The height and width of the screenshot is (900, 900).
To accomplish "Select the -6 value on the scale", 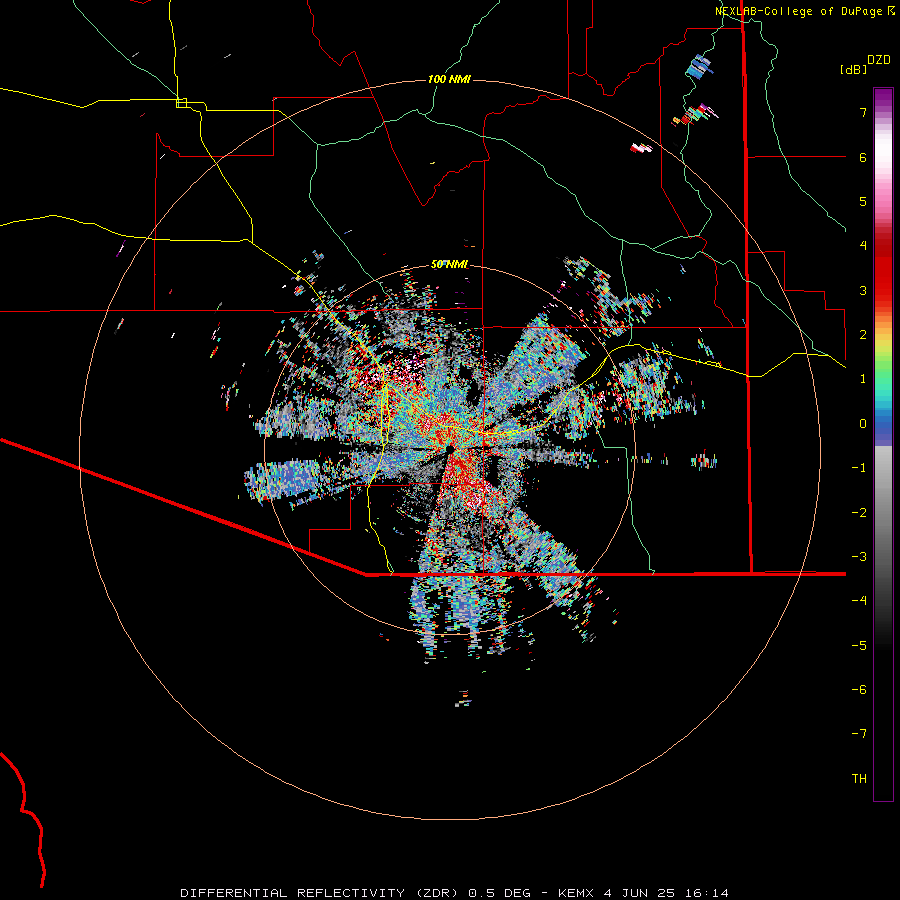I will 859,690.
